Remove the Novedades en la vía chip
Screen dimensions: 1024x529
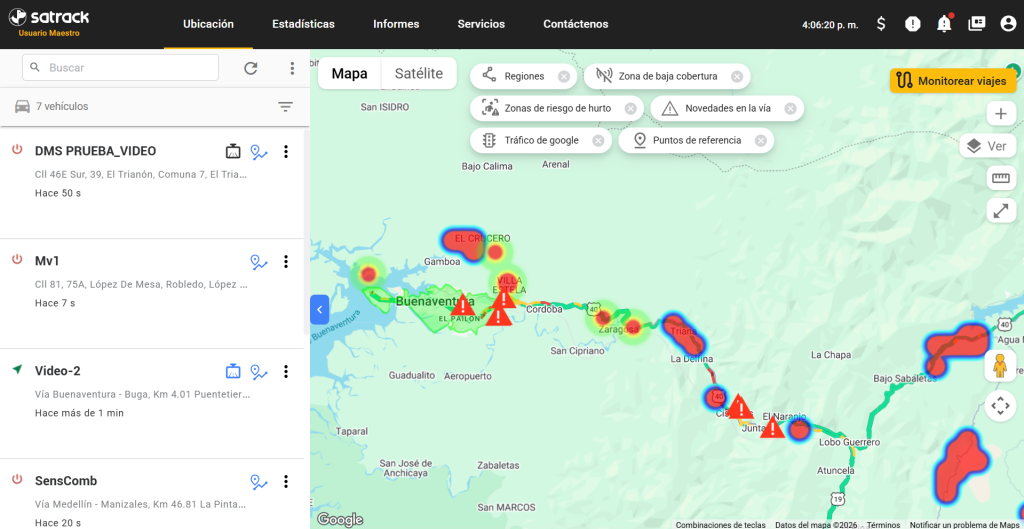[790, 108]
